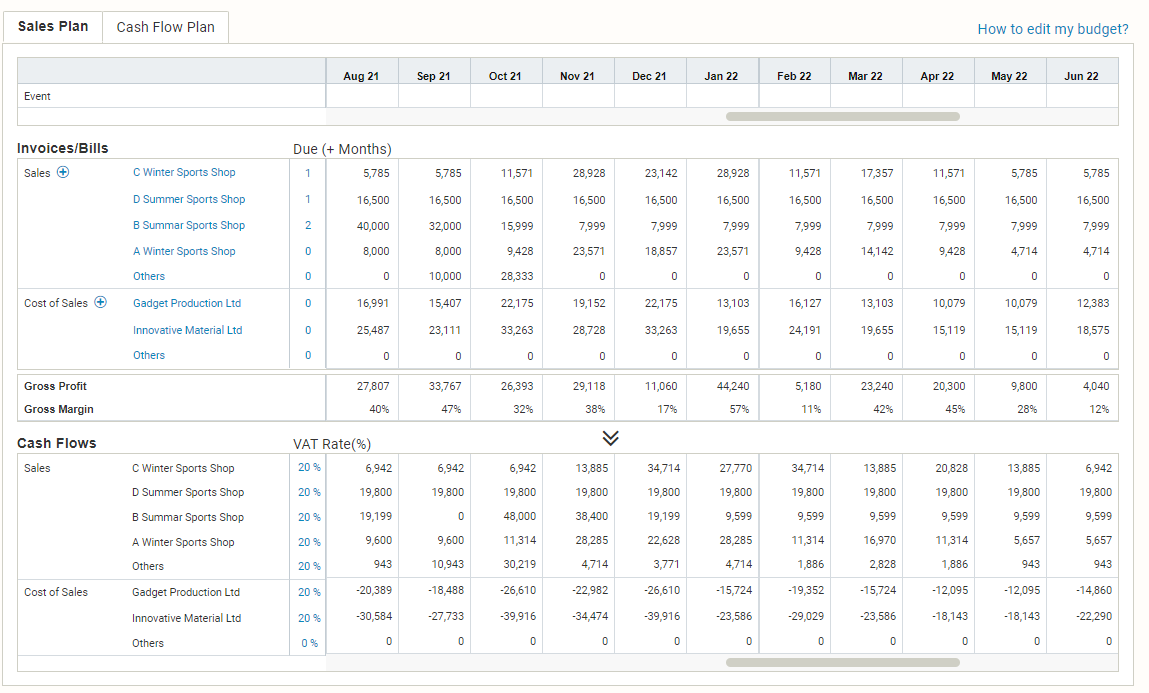Open Gadget Production Ltd supplier link
Image resolution: width=1149 pixels, height=693 pixels.
(x=187, y=303)
